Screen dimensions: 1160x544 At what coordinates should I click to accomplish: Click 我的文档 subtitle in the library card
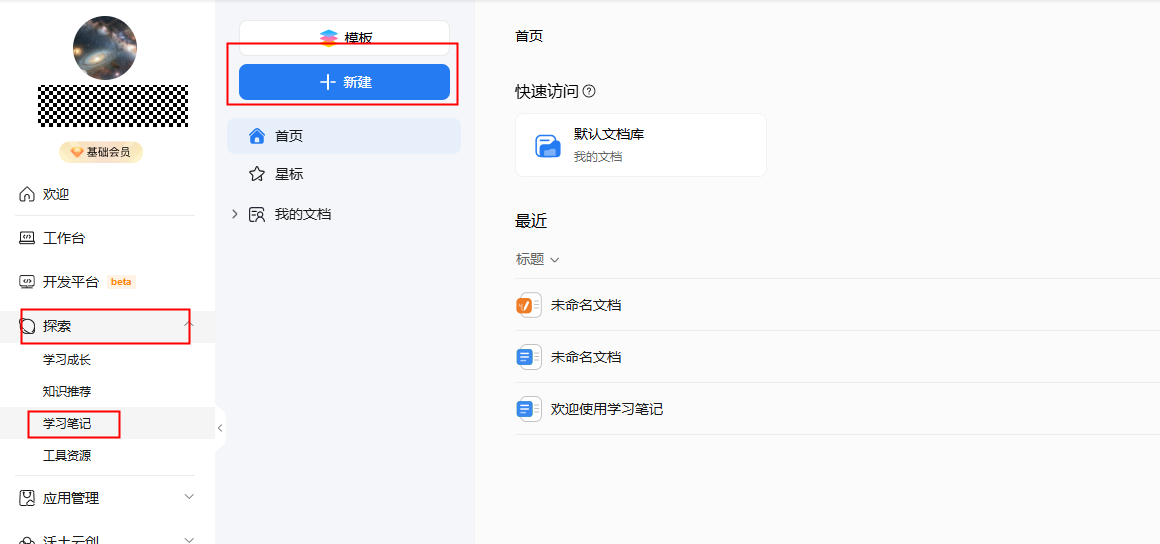[598, 157]
